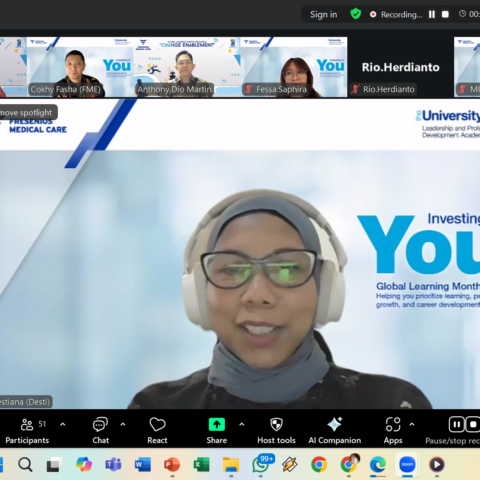Click Fessa.Saphira muted microphone icon

pos(248,89)
